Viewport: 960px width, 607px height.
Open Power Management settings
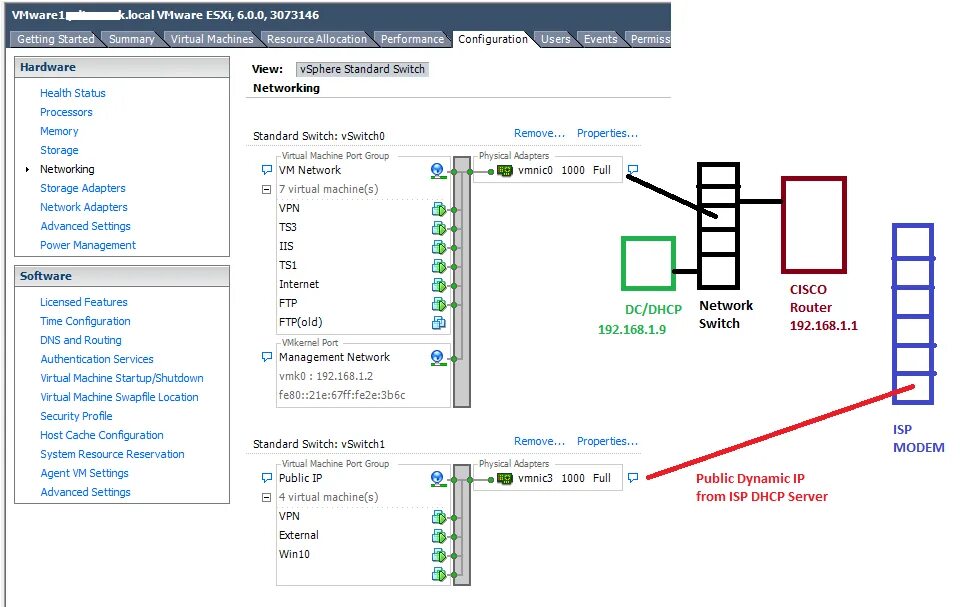(88, 245)
